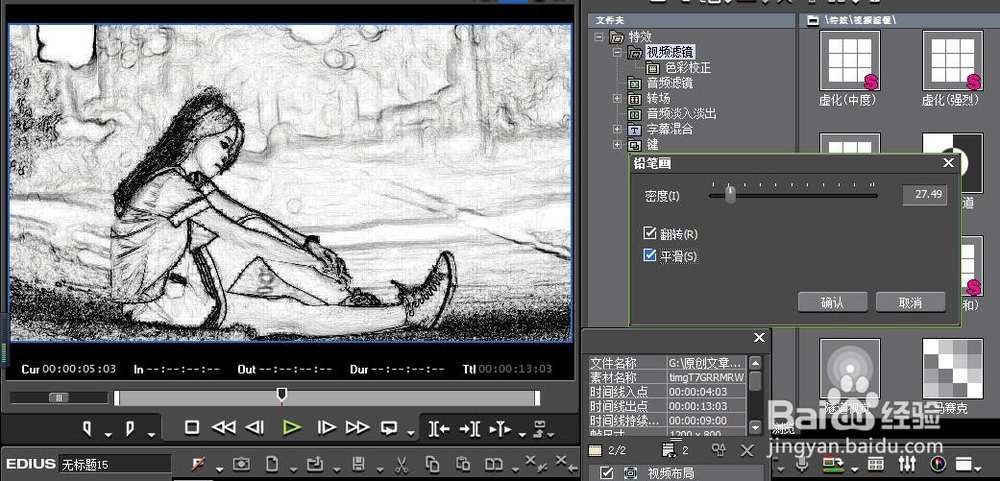
Task: Click the Set In point icon
Action: click(x=87, y=428)
